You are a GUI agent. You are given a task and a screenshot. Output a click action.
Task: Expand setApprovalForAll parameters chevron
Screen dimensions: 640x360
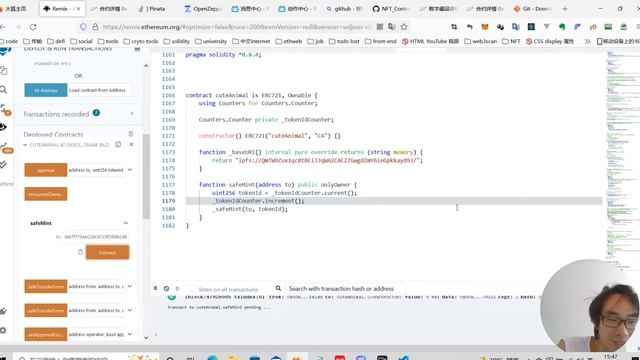(x=130, y=334)
